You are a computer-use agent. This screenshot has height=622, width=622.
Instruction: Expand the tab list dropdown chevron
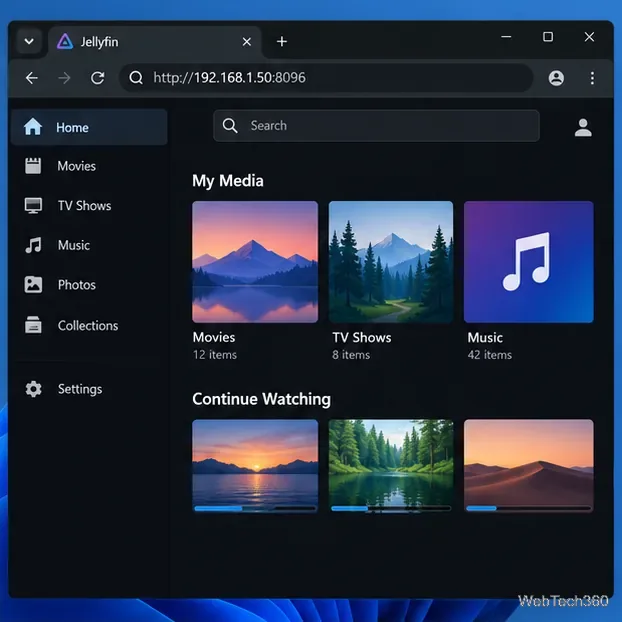[x=29, y=41]
